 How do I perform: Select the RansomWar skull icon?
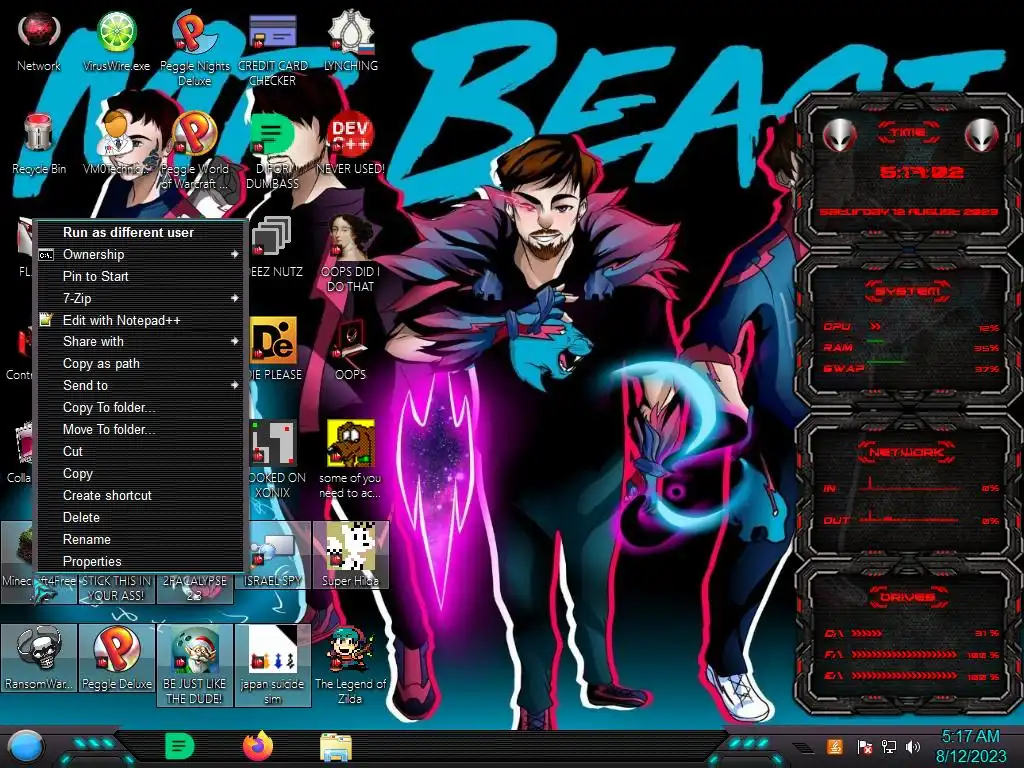(x=39, y=658)
